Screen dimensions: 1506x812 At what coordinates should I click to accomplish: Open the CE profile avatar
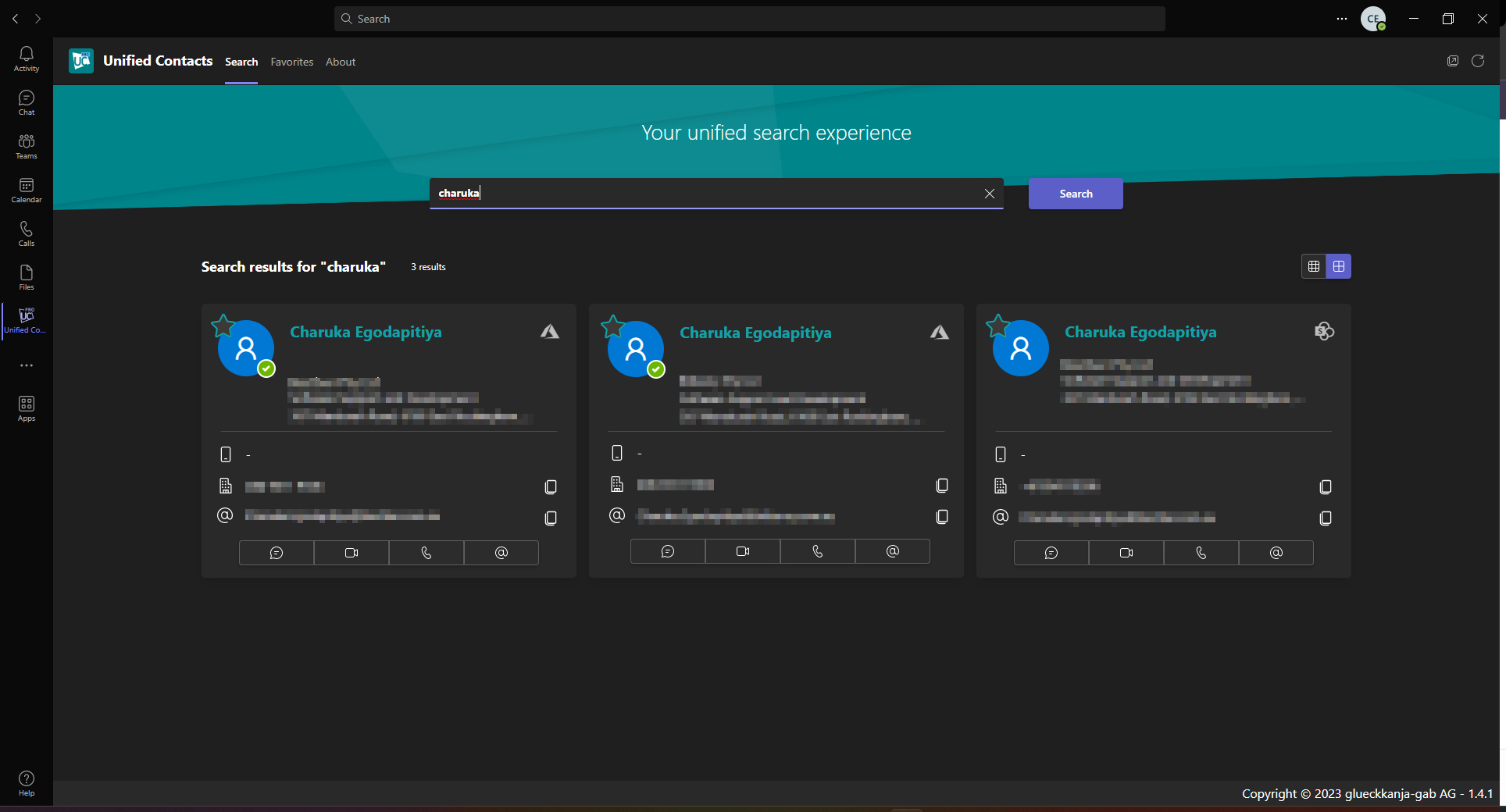pos(1373,19)
